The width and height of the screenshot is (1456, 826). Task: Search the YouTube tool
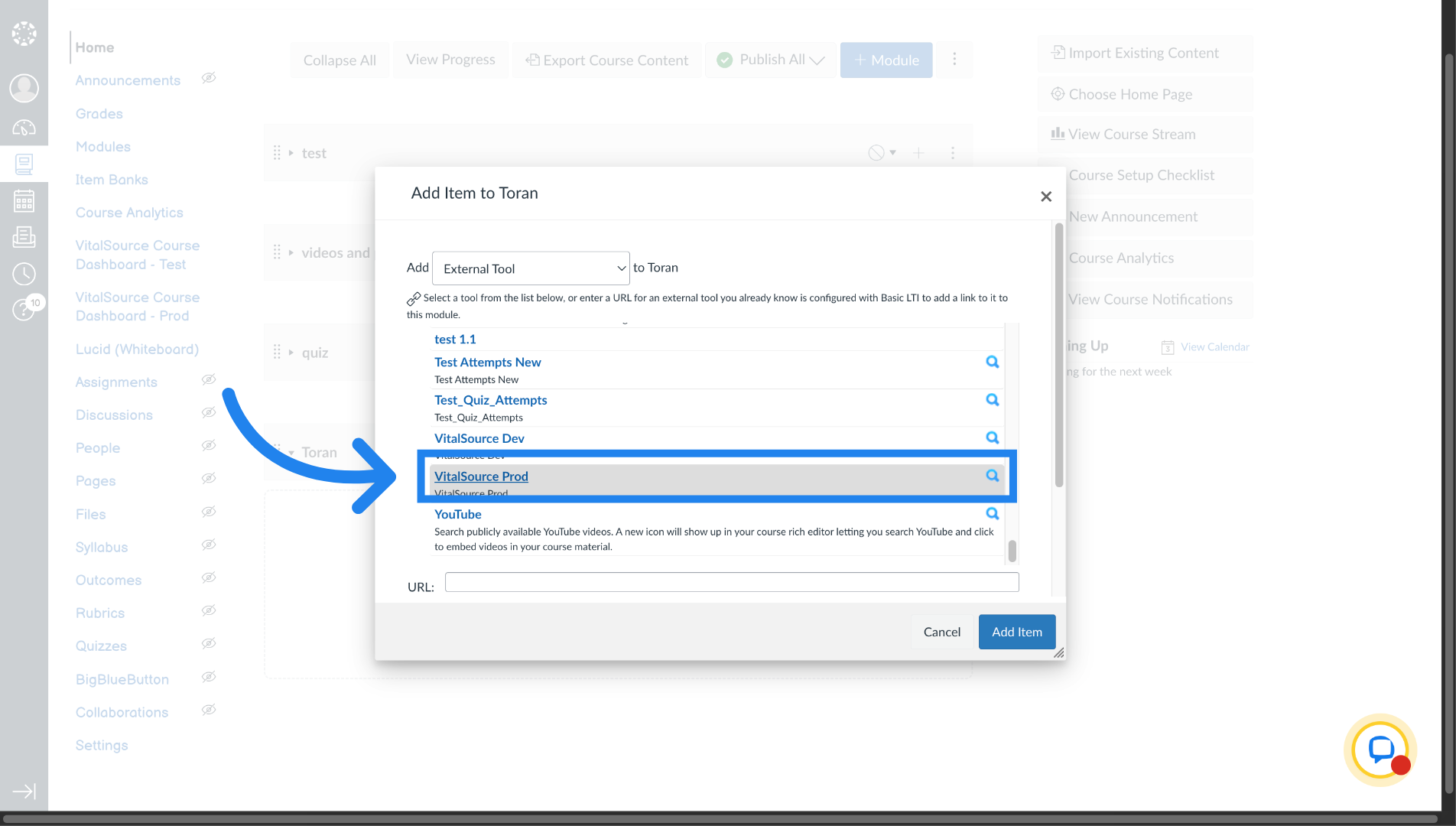(x=992, y=514)
